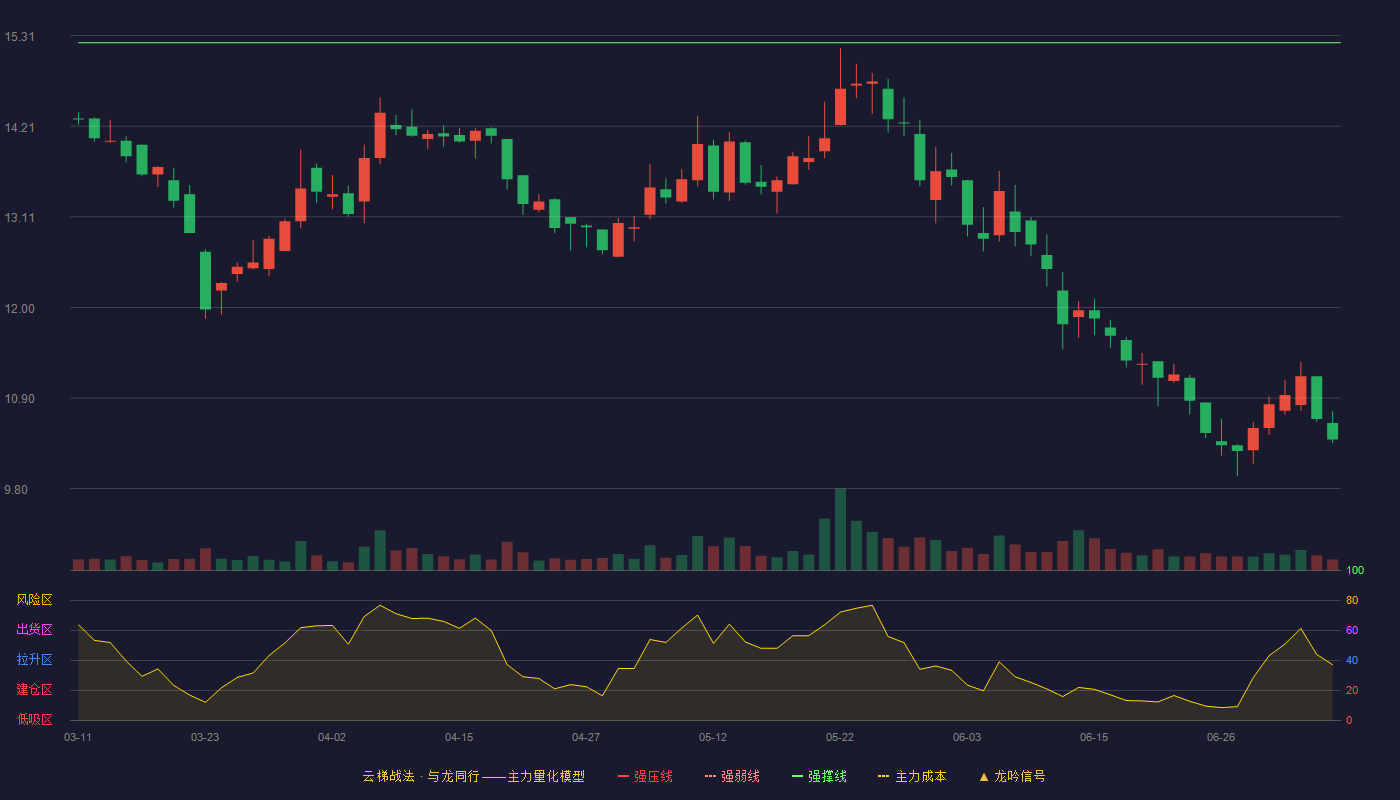Toggle the 主力成本 legend entry
1400x800 pixels.
(x=912, y=776)
